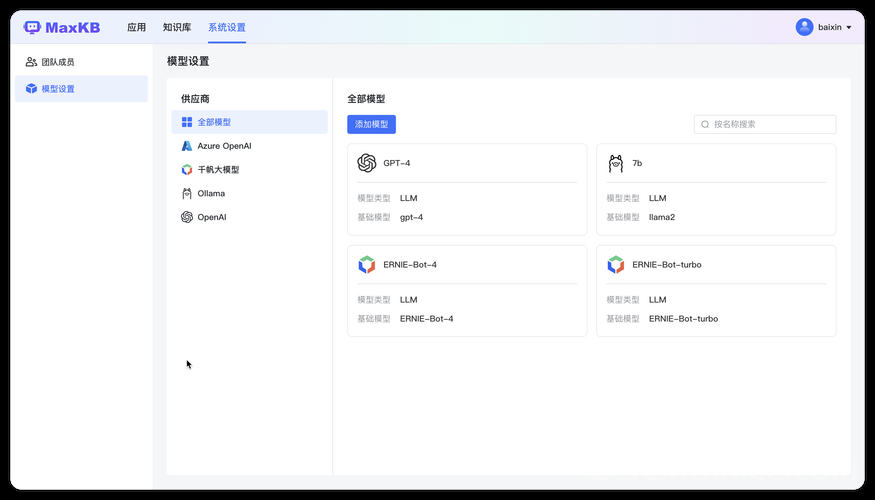The width and height of the screenshot is (875, 500).
Task: Focus the 按名称搜索 search field
Action: pyautogui.click(x=765, y=124)
